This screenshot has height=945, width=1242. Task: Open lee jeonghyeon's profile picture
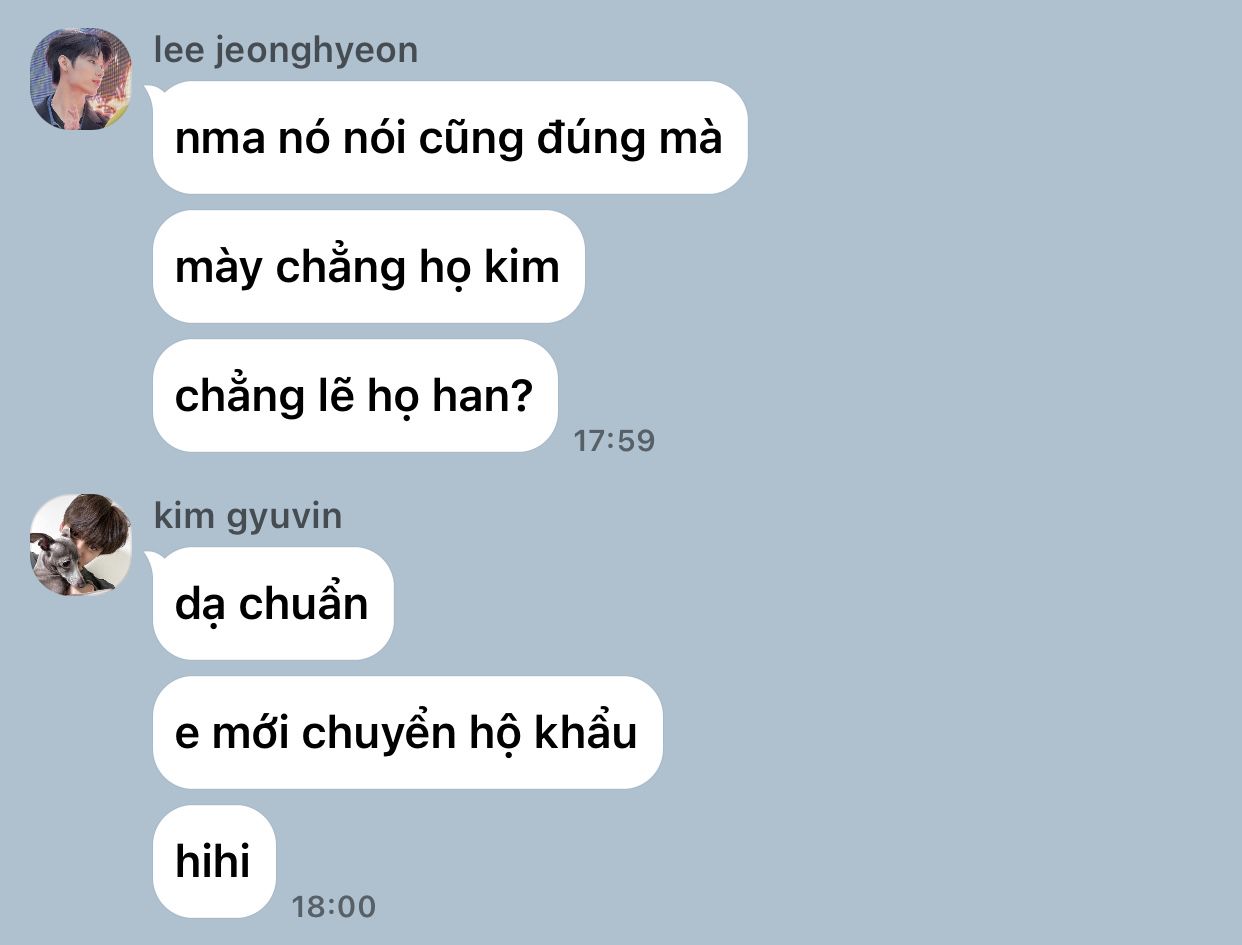tap(81, 79)
